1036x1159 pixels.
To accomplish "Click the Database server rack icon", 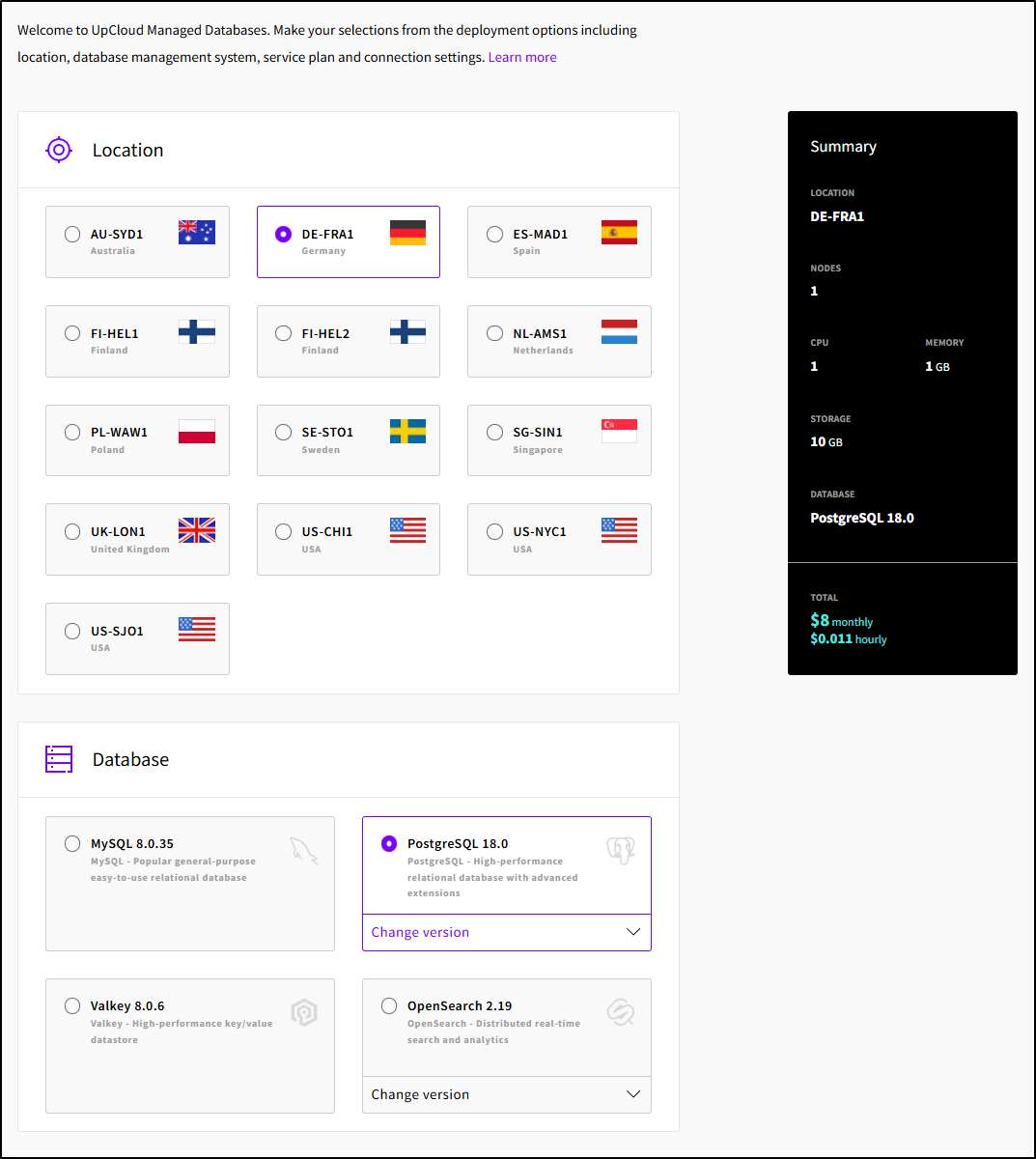I will [59, 759].
